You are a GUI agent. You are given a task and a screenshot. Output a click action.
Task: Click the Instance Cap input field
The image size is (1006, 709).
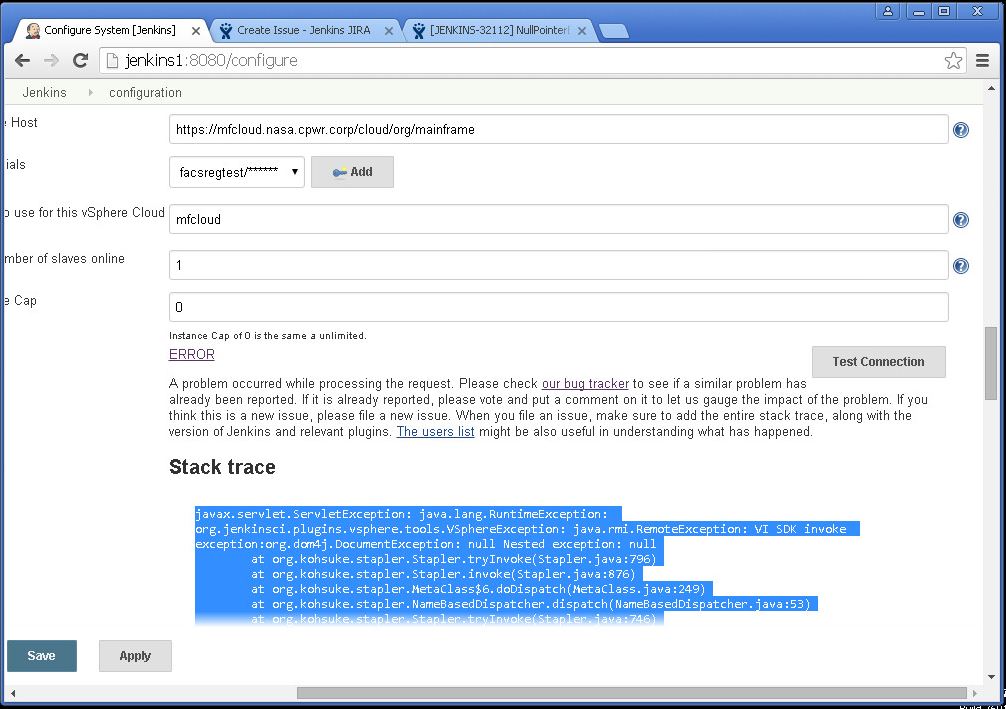[x=558, y=307]
